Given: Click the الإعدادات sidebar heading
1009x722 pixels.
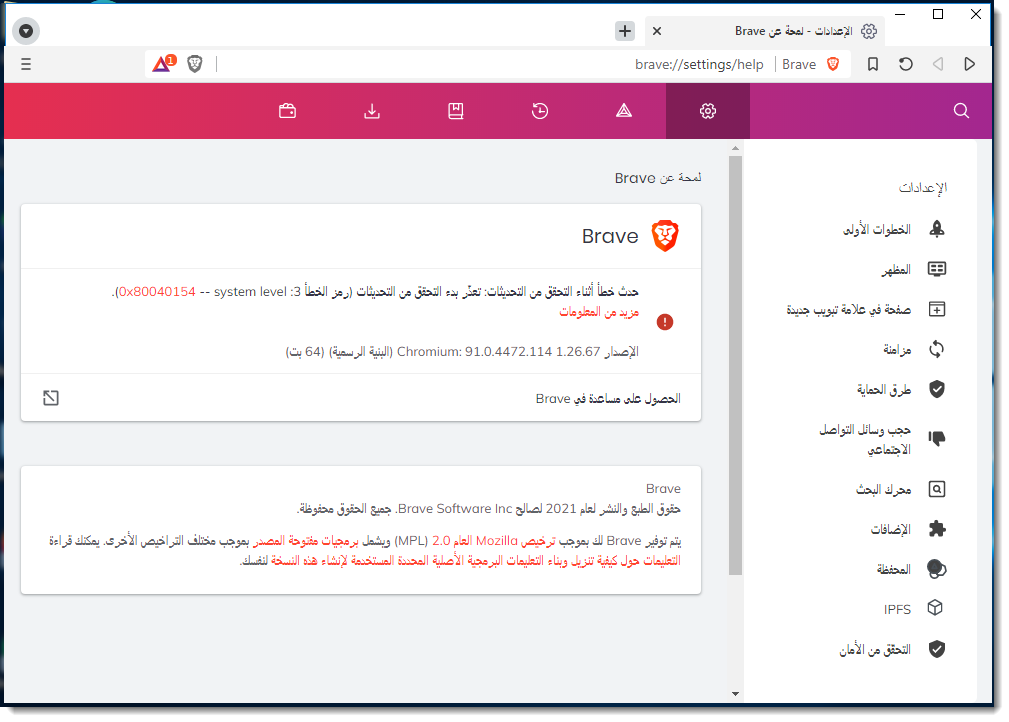Looking at the screenshot, I should click(923, 187).
